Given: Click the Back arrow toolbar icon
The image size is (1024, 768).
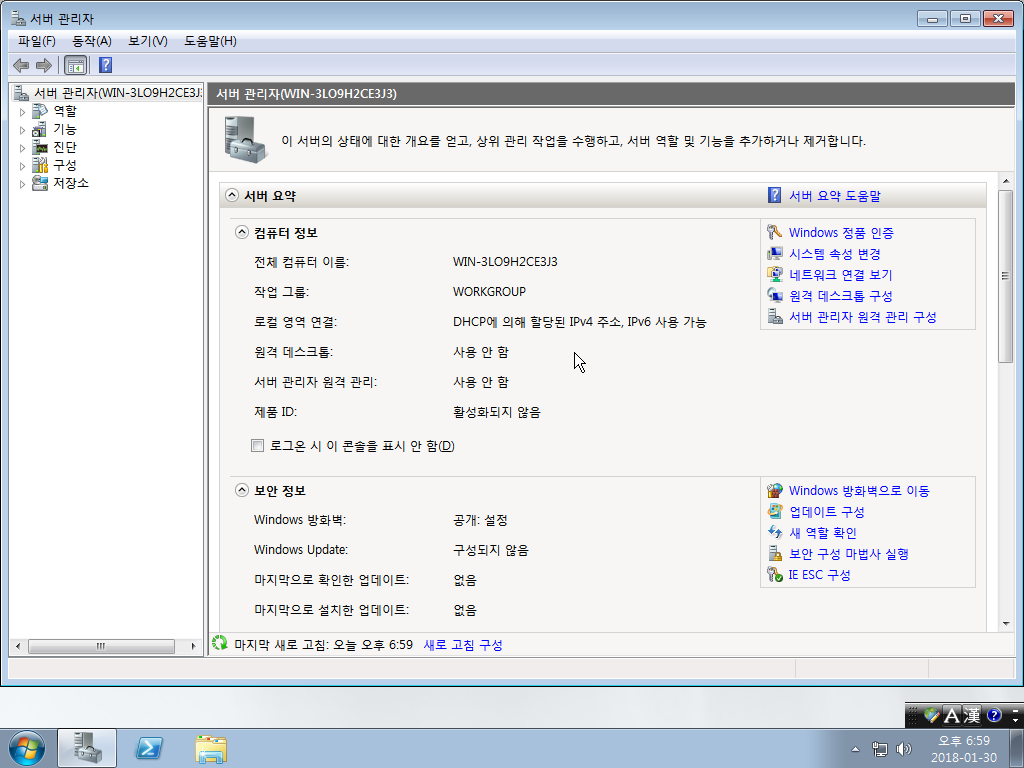Looking at the screenshot, I should click(21, 65).
